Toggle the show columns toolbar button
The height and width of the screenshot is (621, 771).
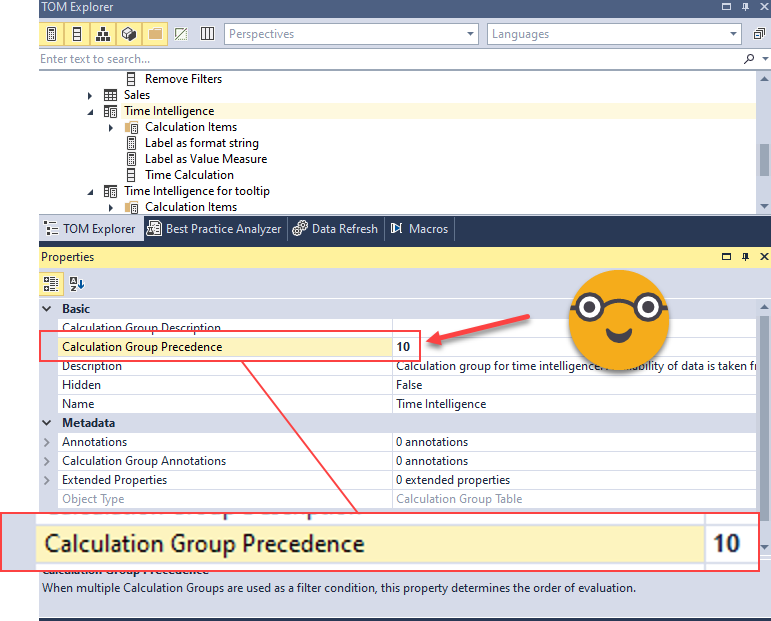coord(78,34)
